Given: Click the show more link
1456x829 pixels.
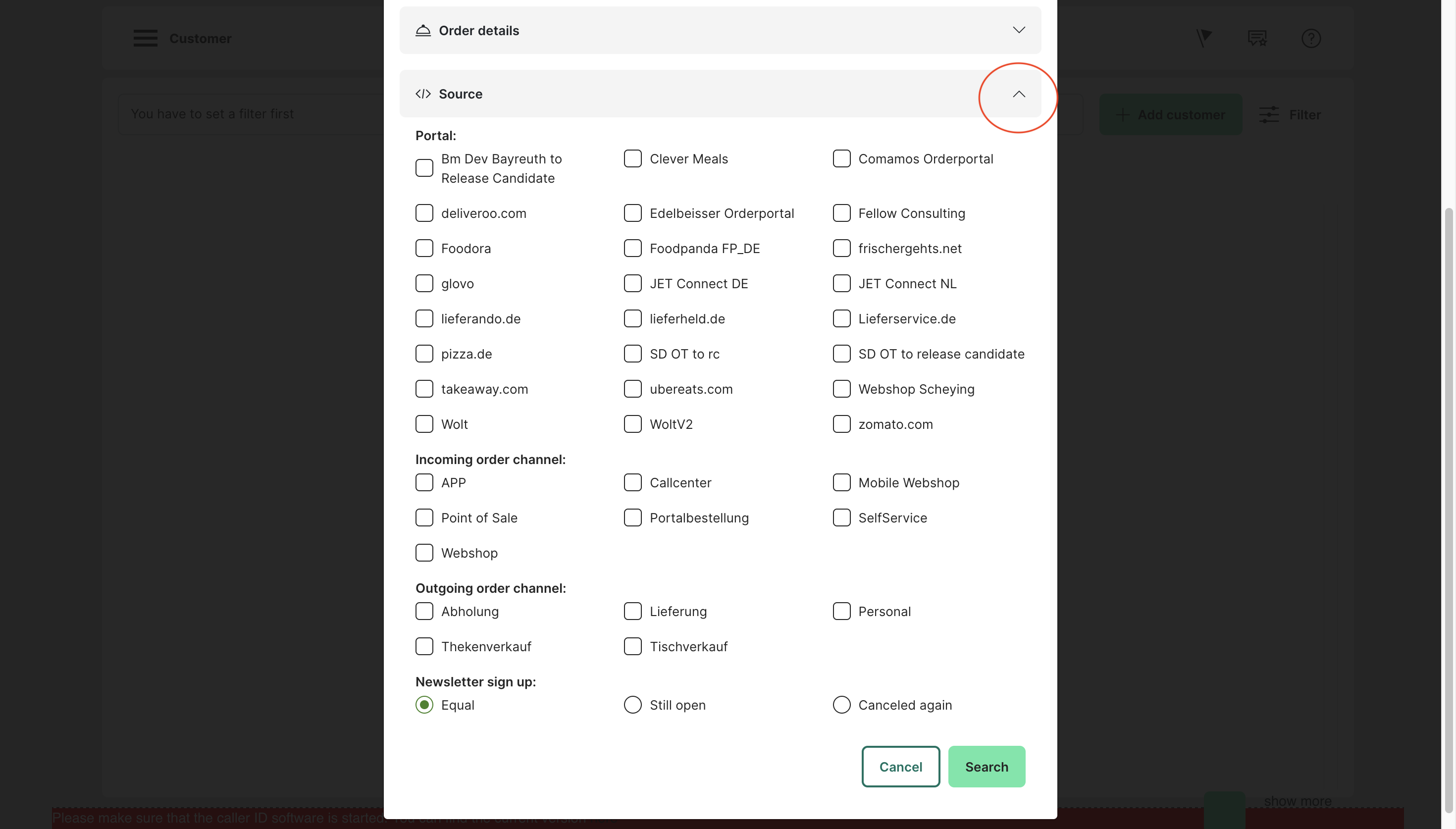Looking at the screenshot, I should 1297,801.
